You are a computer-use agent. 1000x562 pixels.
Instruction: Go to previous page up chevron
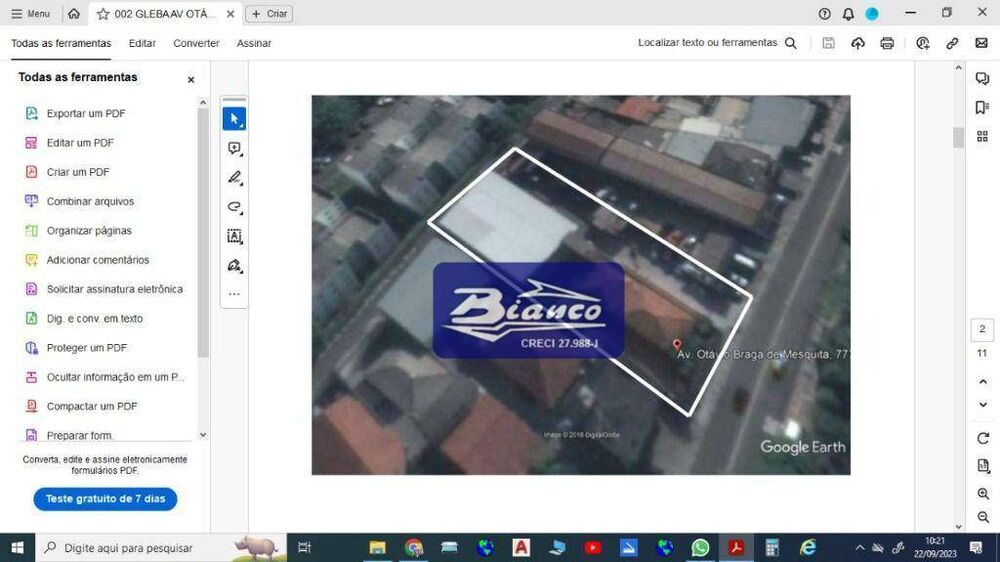pyautogui.click(x=983, y=381)
